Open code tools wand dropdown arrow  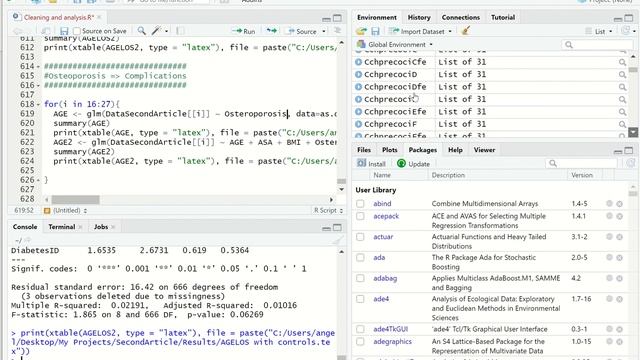tap(166, 31)
